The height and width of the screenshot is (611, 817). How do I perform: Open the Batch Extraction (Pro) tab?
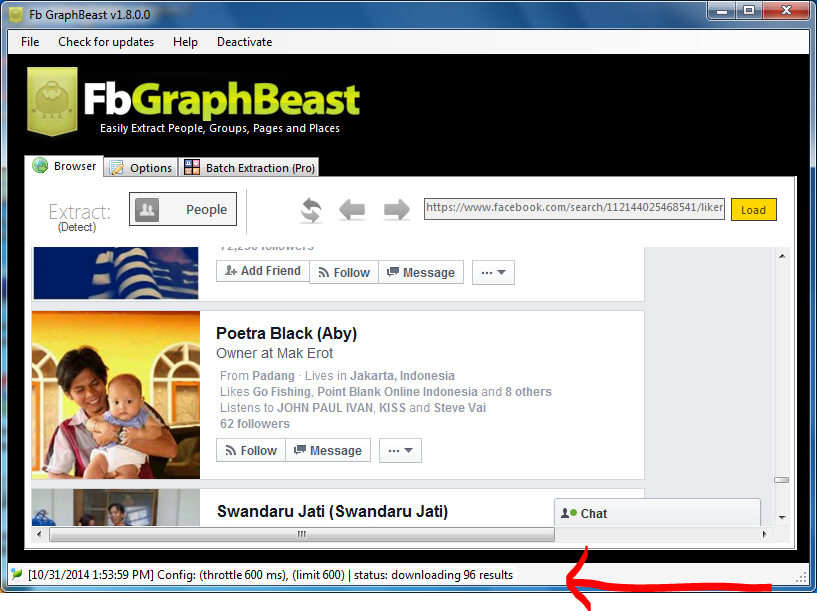[249, 168]
